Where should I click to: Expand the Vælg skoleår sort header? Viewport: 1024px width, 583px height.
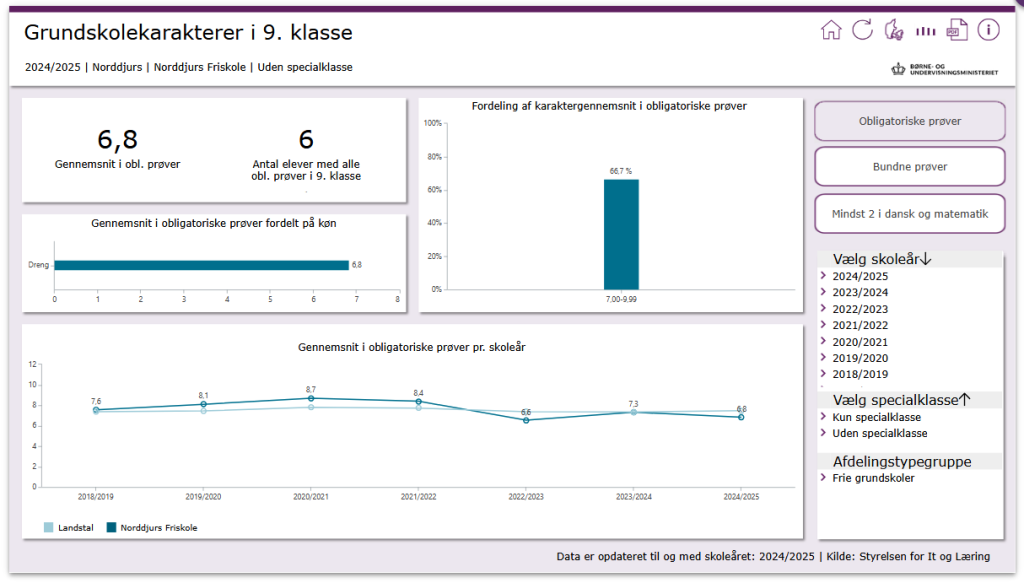(x=881, y=259)
